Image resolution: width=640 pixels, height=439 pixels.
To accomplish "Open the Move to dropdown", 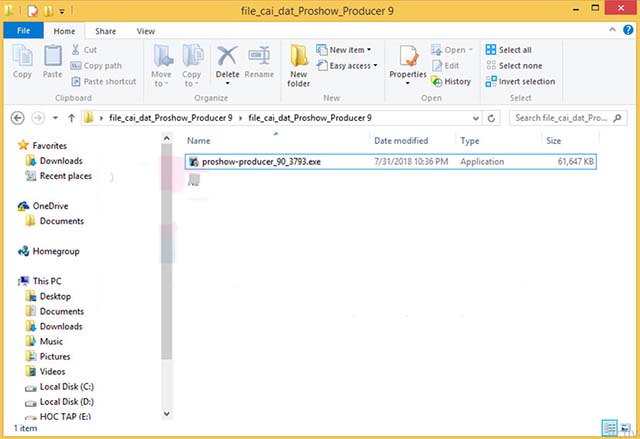I will 161,65.
